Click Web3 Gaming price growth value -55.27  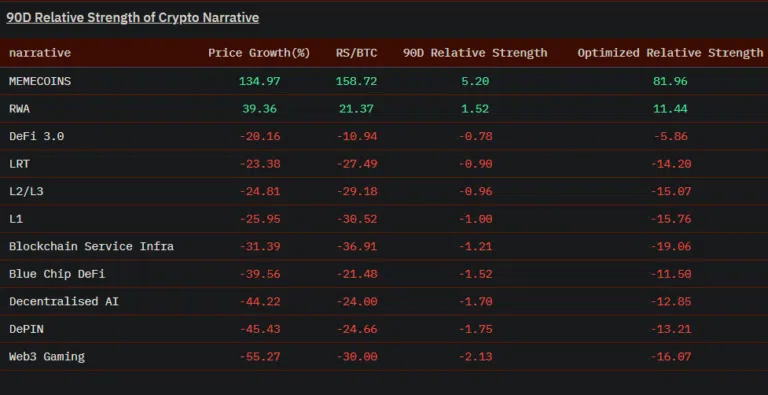coord(260,357)
